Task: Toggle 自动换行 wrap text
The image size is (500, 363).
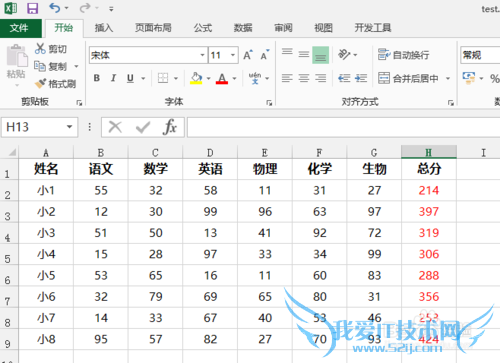Action: tap(403, 55)
